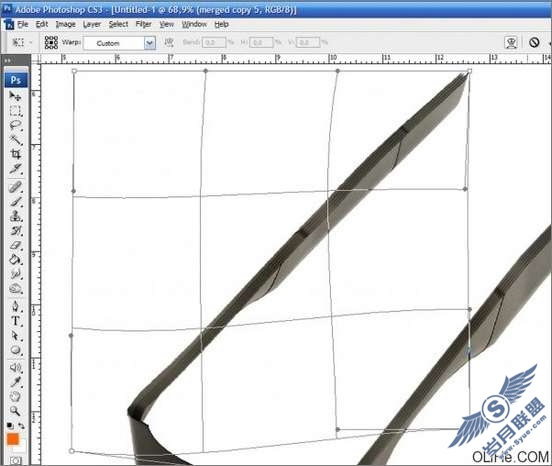Cancel the transform with the no-entry button
Image resolution: width=552 pixels, height=466 pixels.
pos(534,43)
